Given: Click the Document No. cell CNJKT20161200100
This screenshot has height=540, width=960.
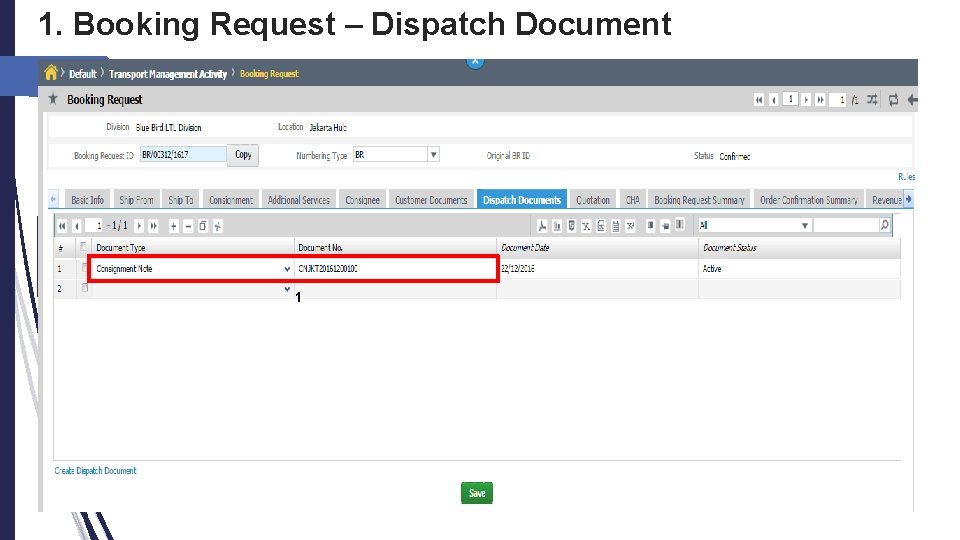Looking at the screenshot, I should pos(395,268).
